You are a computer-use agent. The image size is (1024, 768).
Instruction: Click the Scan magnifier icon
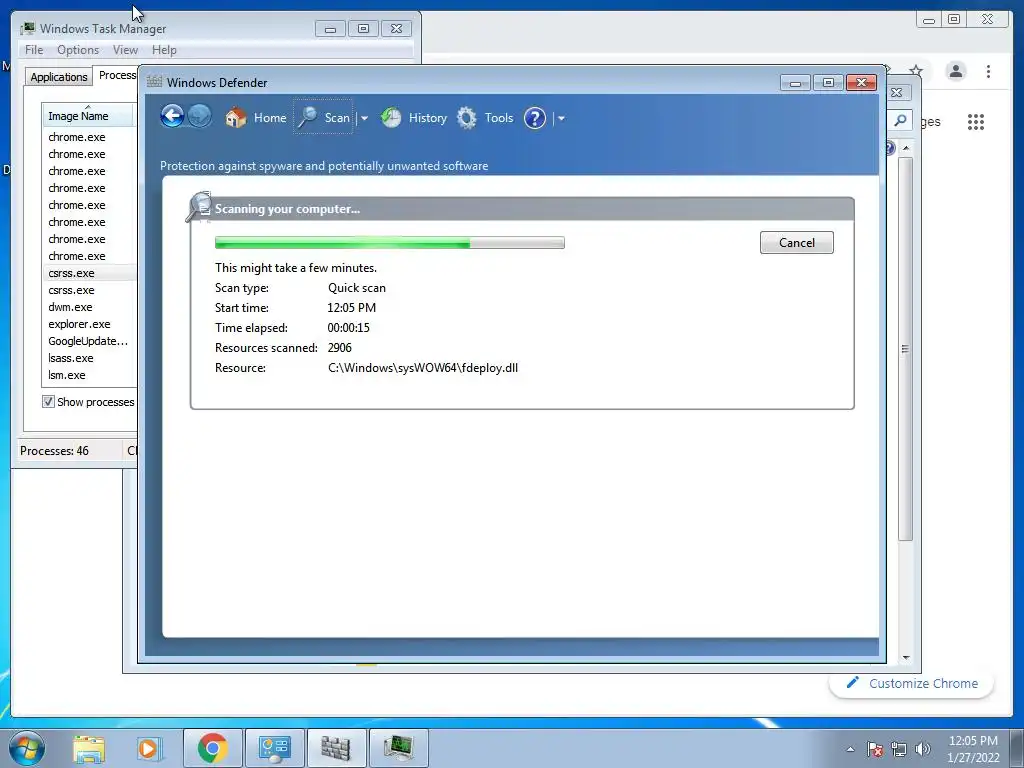point(307,118)
